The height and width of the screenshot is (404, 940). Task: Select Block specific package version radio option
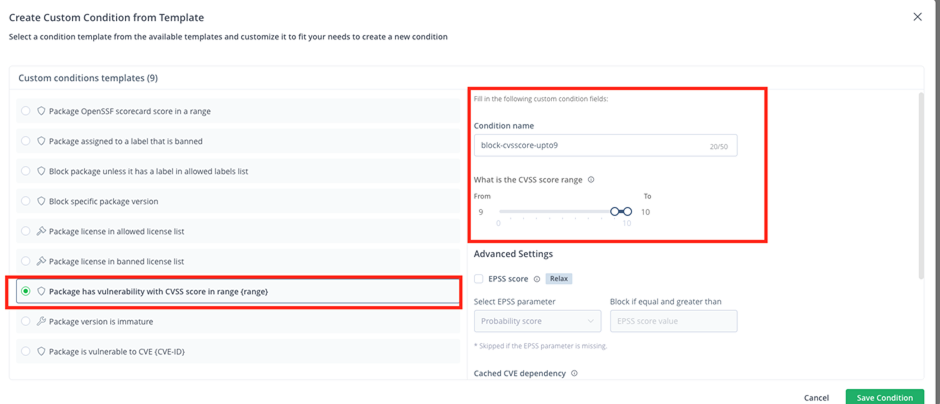tap(26, 201)
